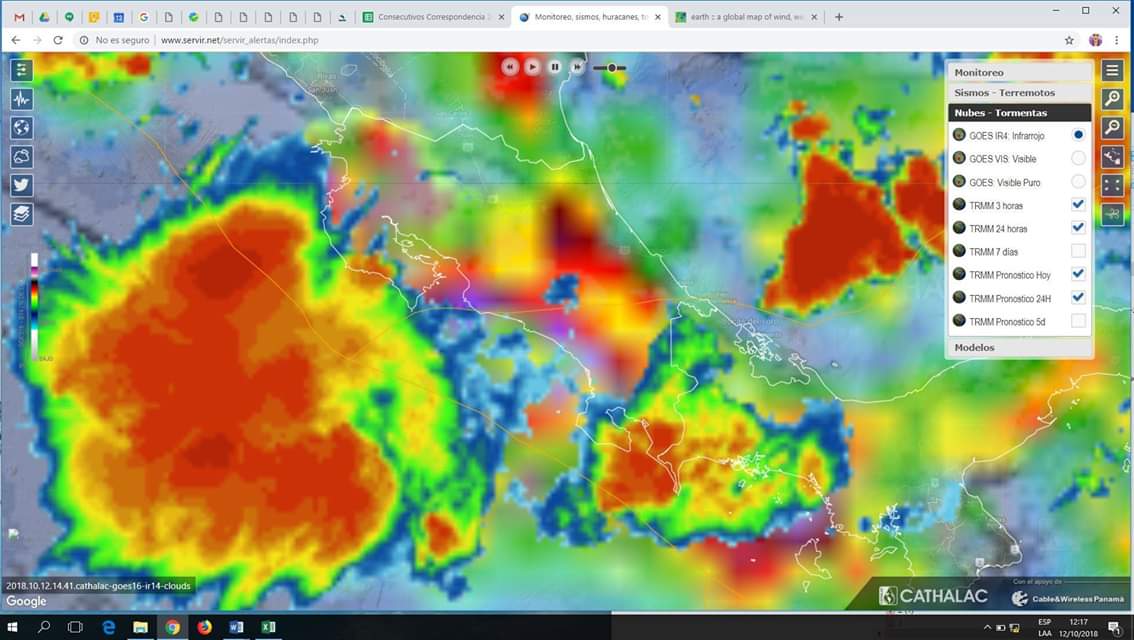The width and height of the screenshot is (1134, 640).
Task: Close the Consecutivos Correspondencia tab
Action: [501, 17]
